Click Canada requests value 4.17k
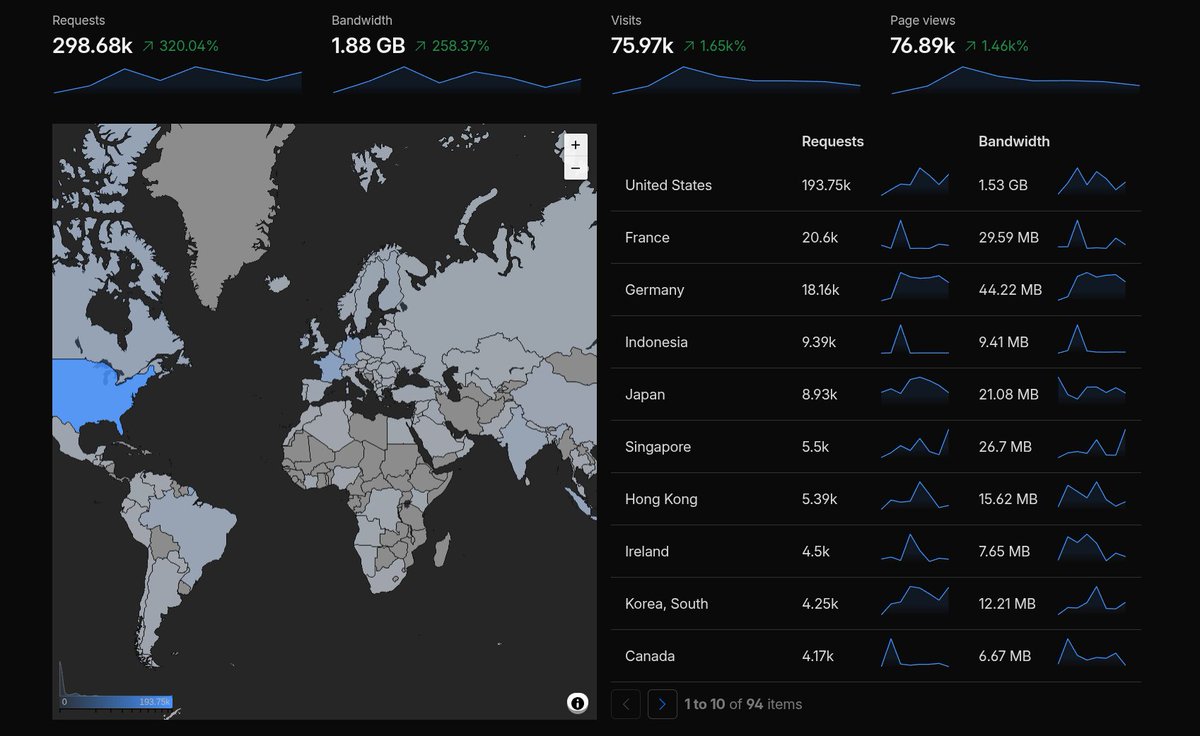 (x=818, y=656)
